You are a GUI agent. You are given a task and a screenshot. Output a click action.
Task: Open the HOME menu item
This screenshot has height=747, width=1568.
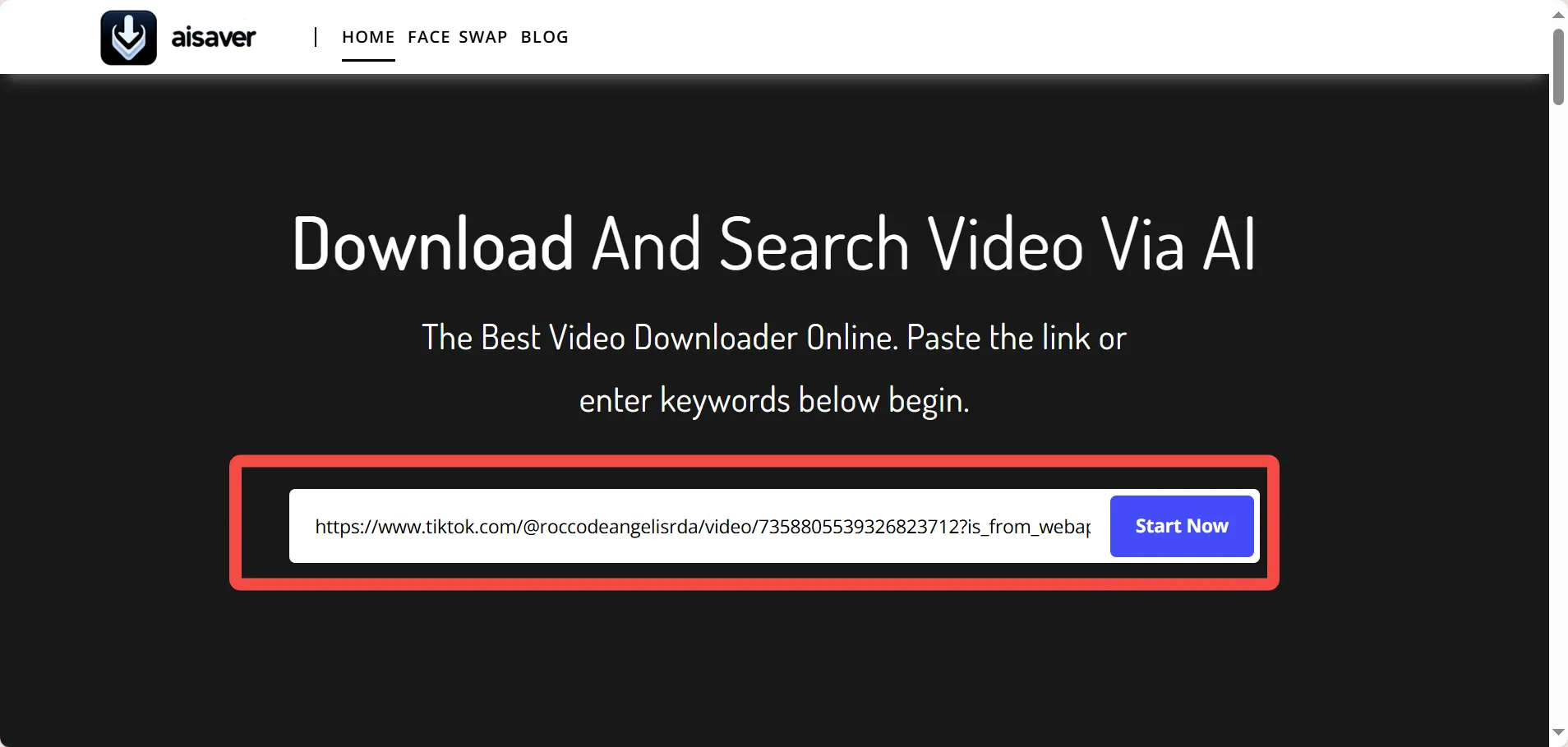click(368, 37)
